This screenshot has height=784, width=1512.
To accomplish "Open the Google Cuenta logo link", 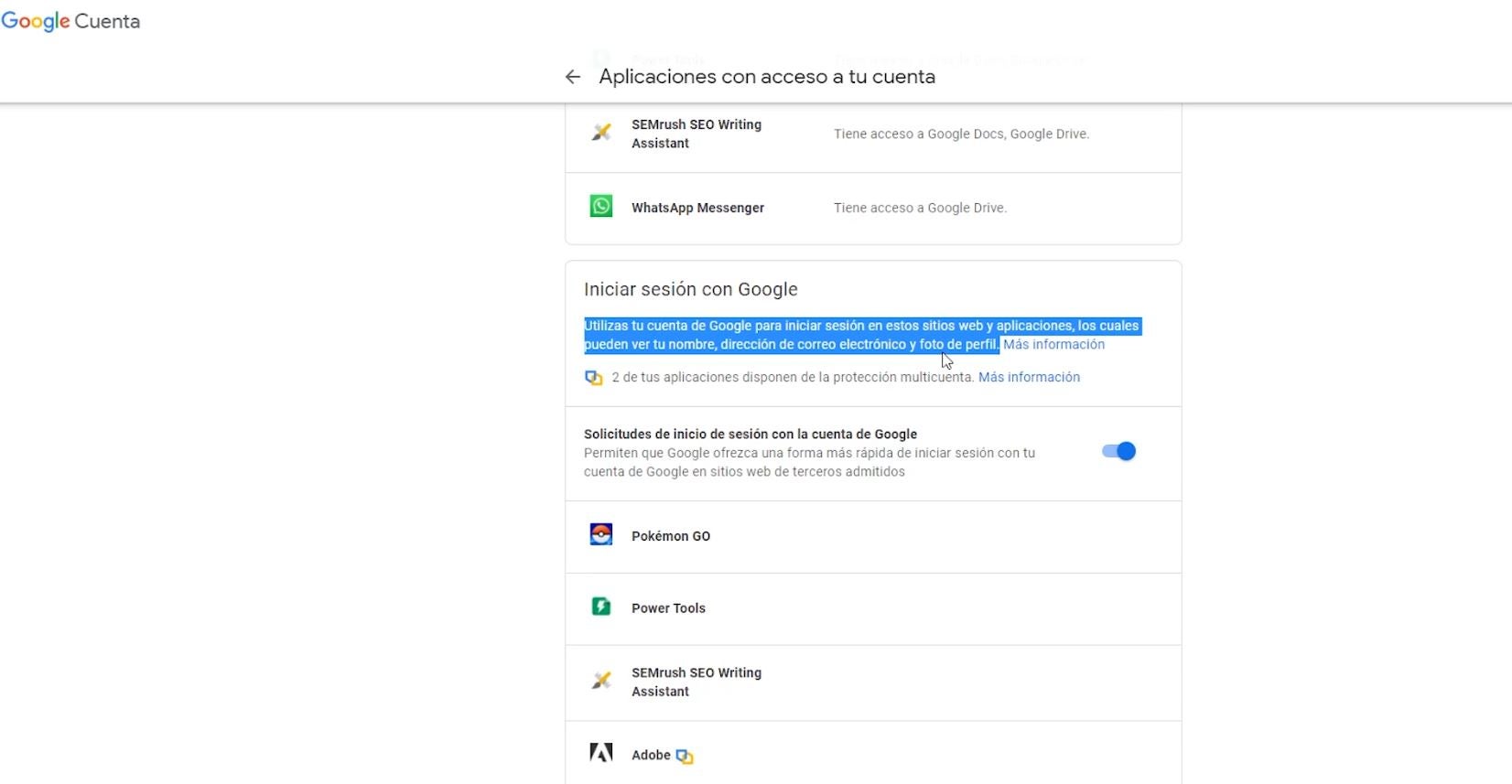I will (x=70, y=21).
